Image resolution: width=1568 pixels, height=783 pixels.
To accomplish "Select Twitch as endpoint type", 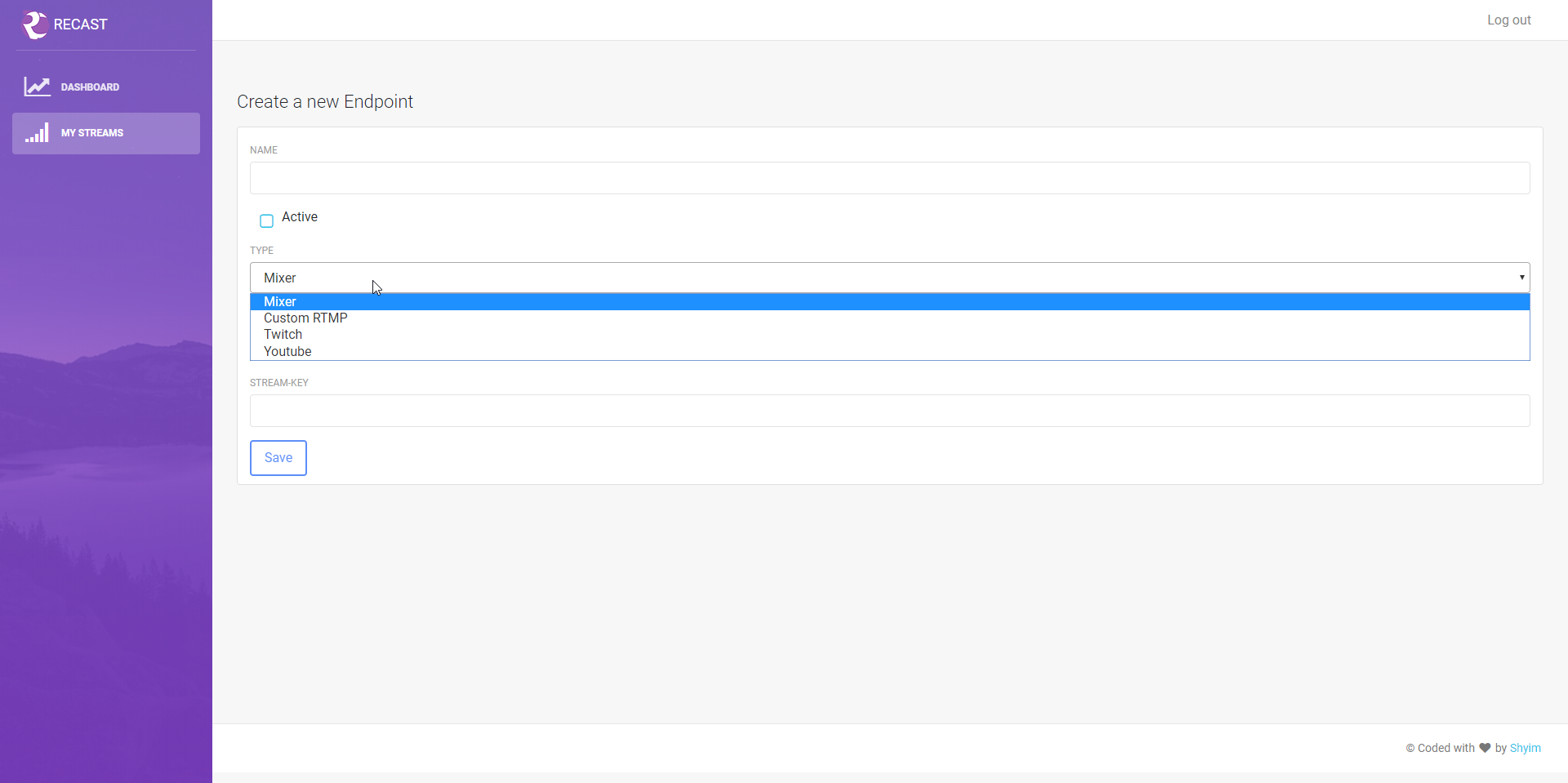I will (x=889, y=335).
